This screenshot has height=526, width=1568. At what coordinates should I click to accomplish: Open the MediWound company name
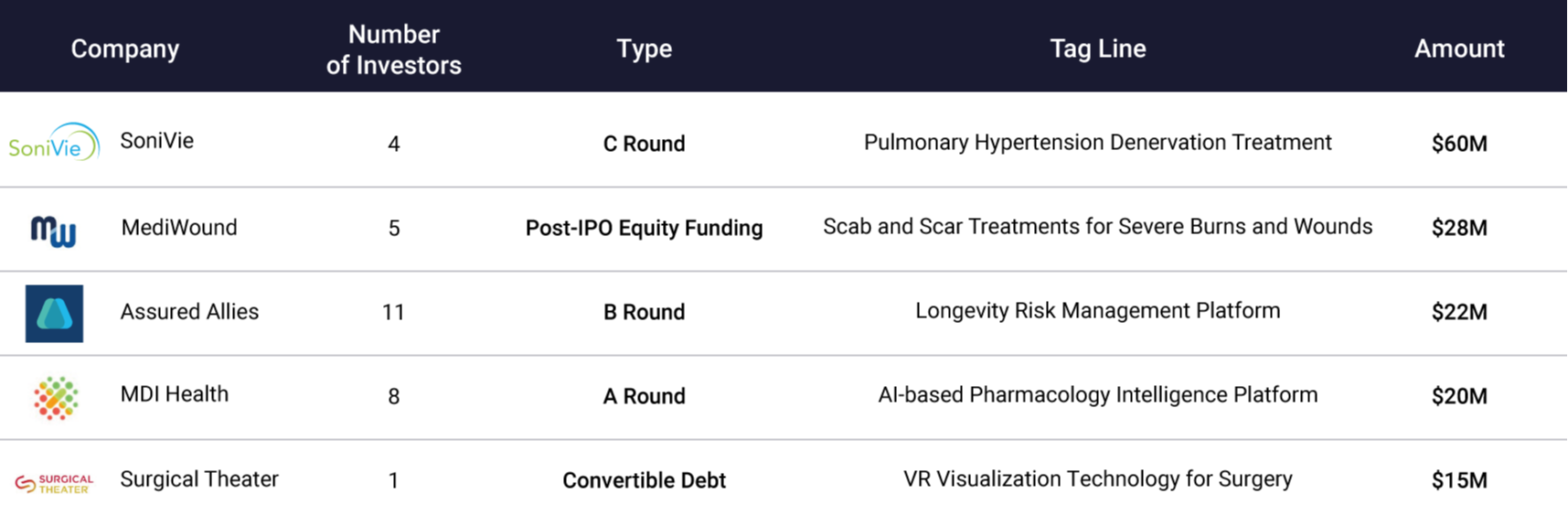(x=179, y=228)
